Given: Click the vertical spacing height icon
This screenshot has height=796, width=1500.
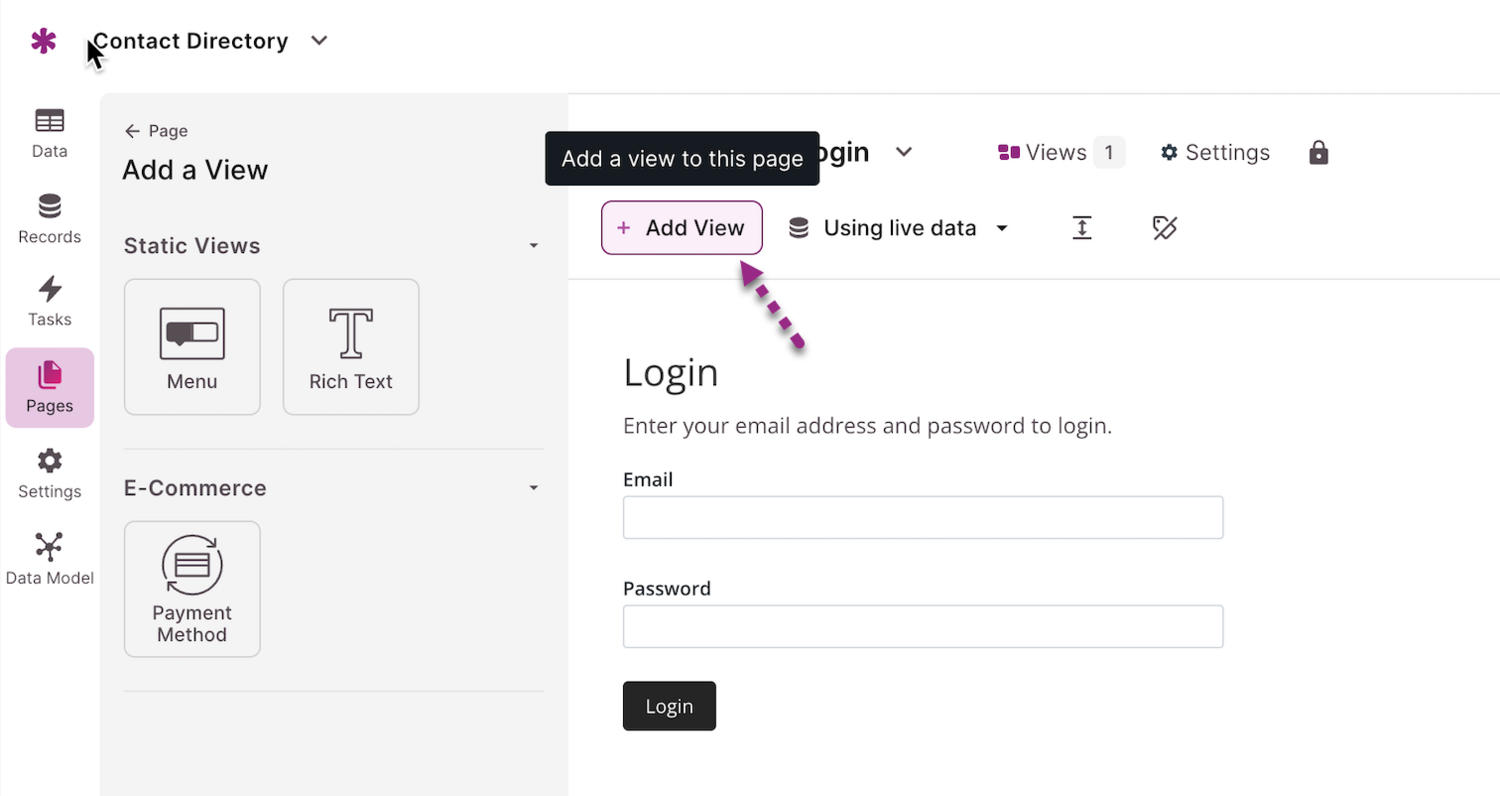Looking at the screenshot, I should (1081, 228).
